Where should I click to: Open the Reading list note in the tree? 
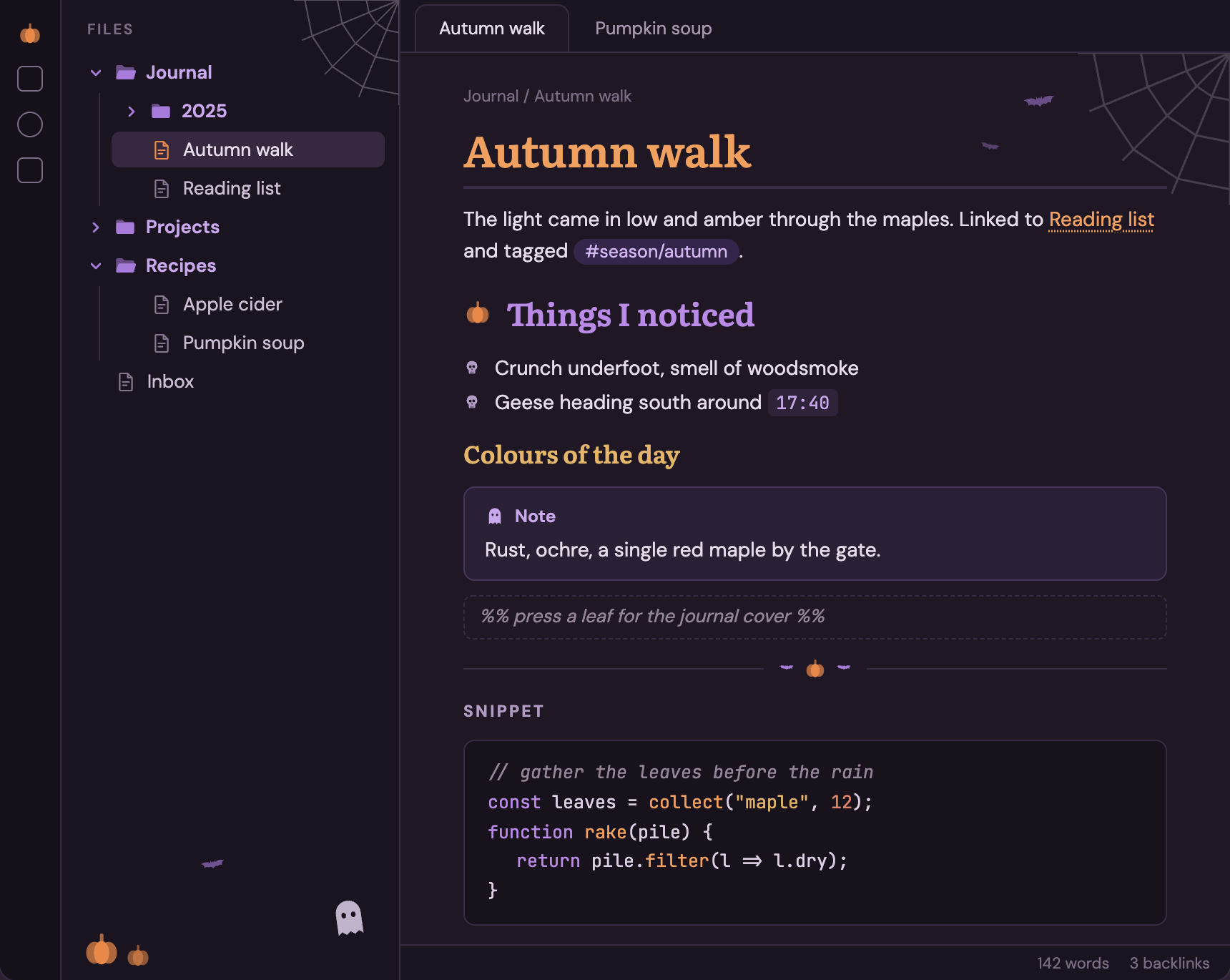(x=248, y=188)
